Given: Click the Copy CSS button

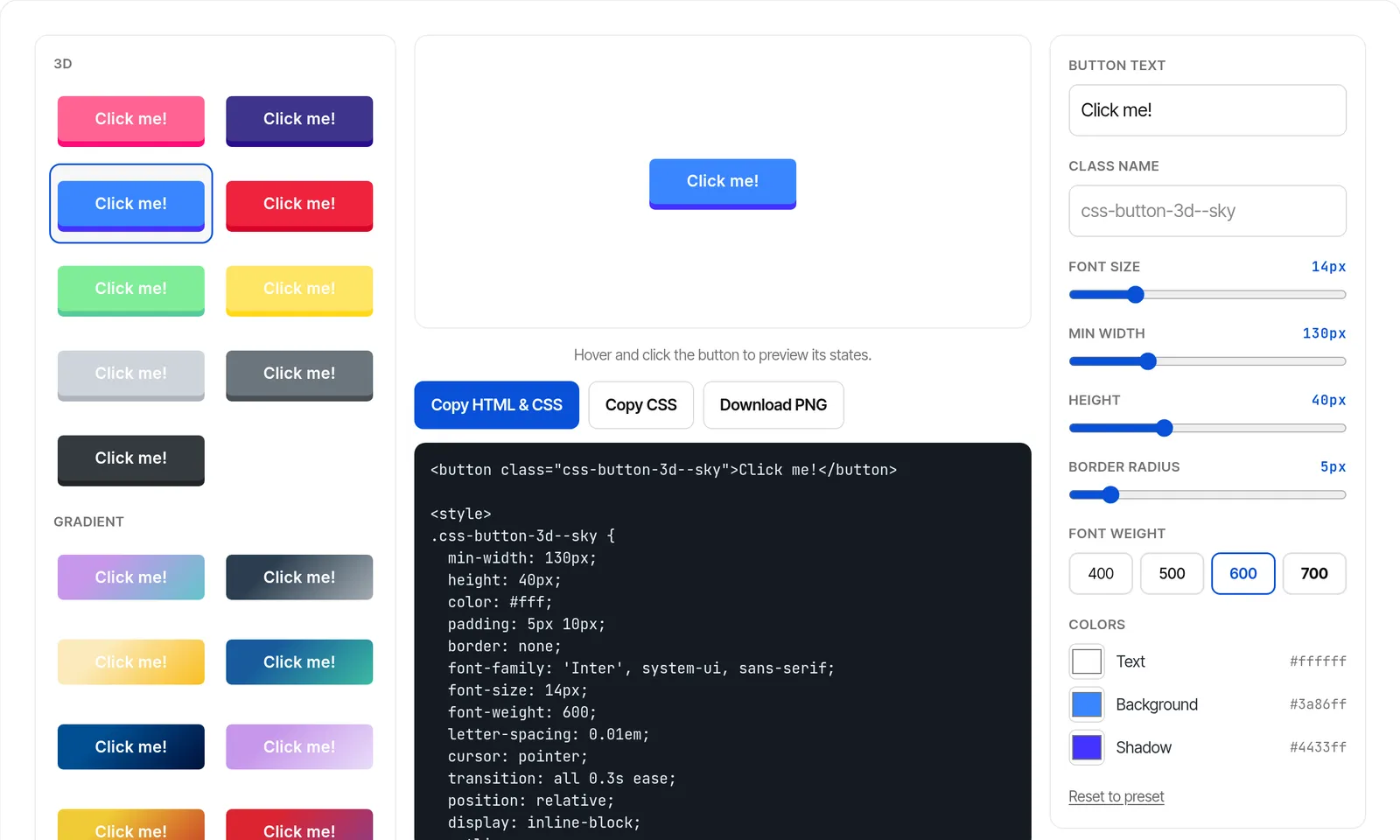Looking at the screenshot, I should [641, 405].
